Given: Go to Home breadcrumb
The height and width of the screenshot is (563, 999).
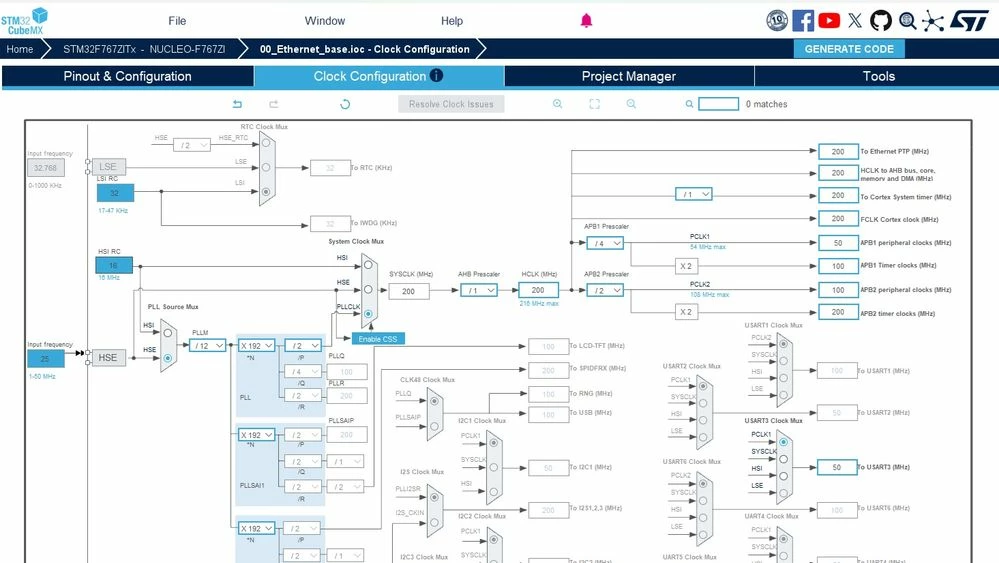Looking at the screenshot, I should click(20, 49).
